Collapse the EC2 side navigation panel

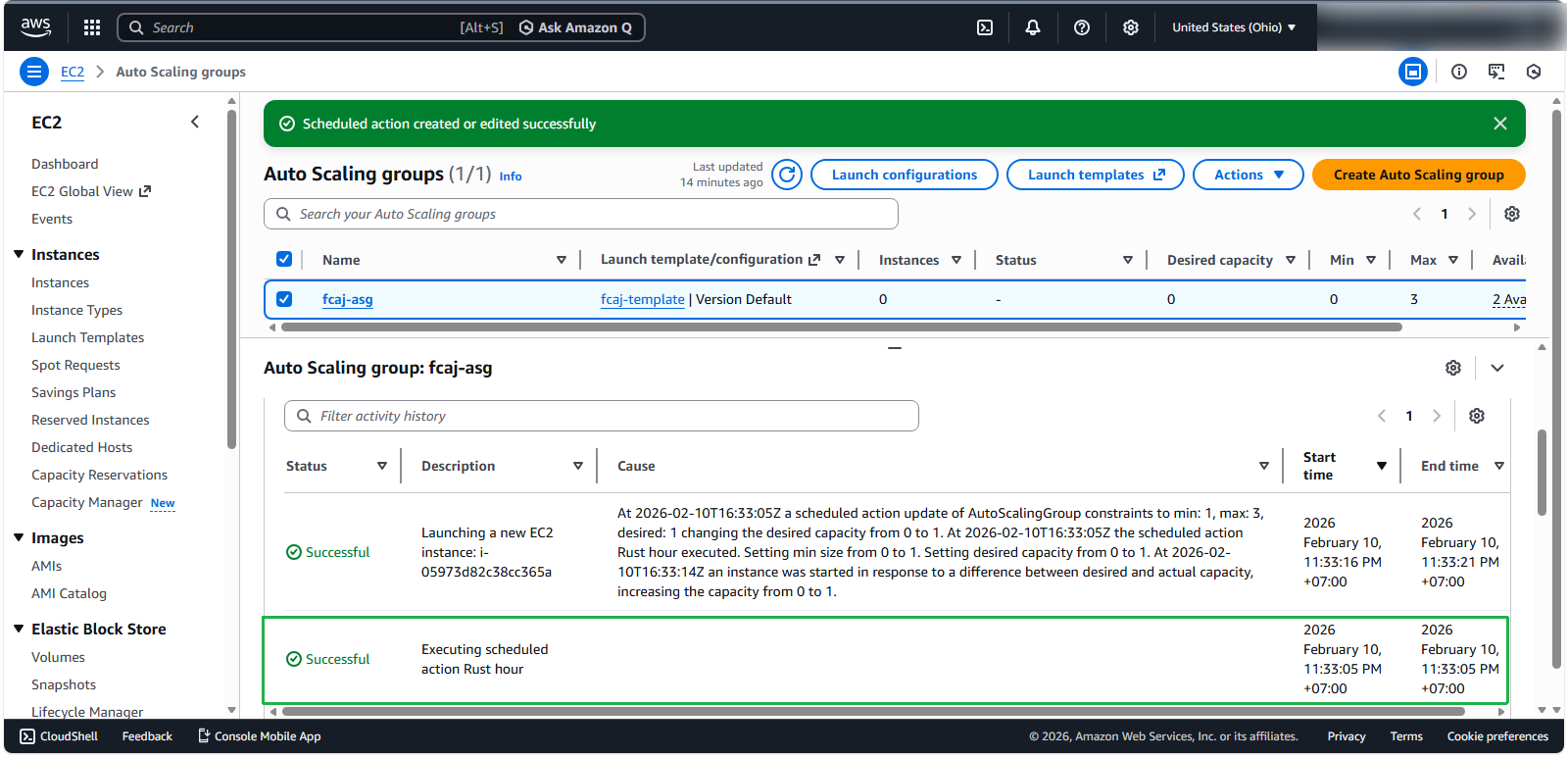(x=195, y=122)
